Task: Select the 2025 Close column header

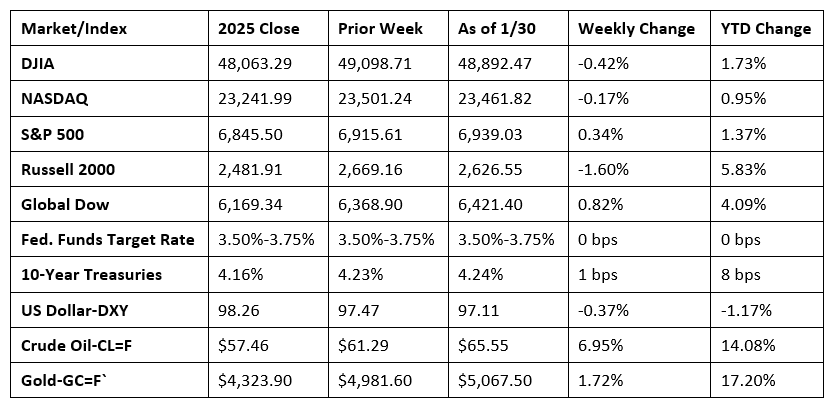Action: click(x=256, y=28)
